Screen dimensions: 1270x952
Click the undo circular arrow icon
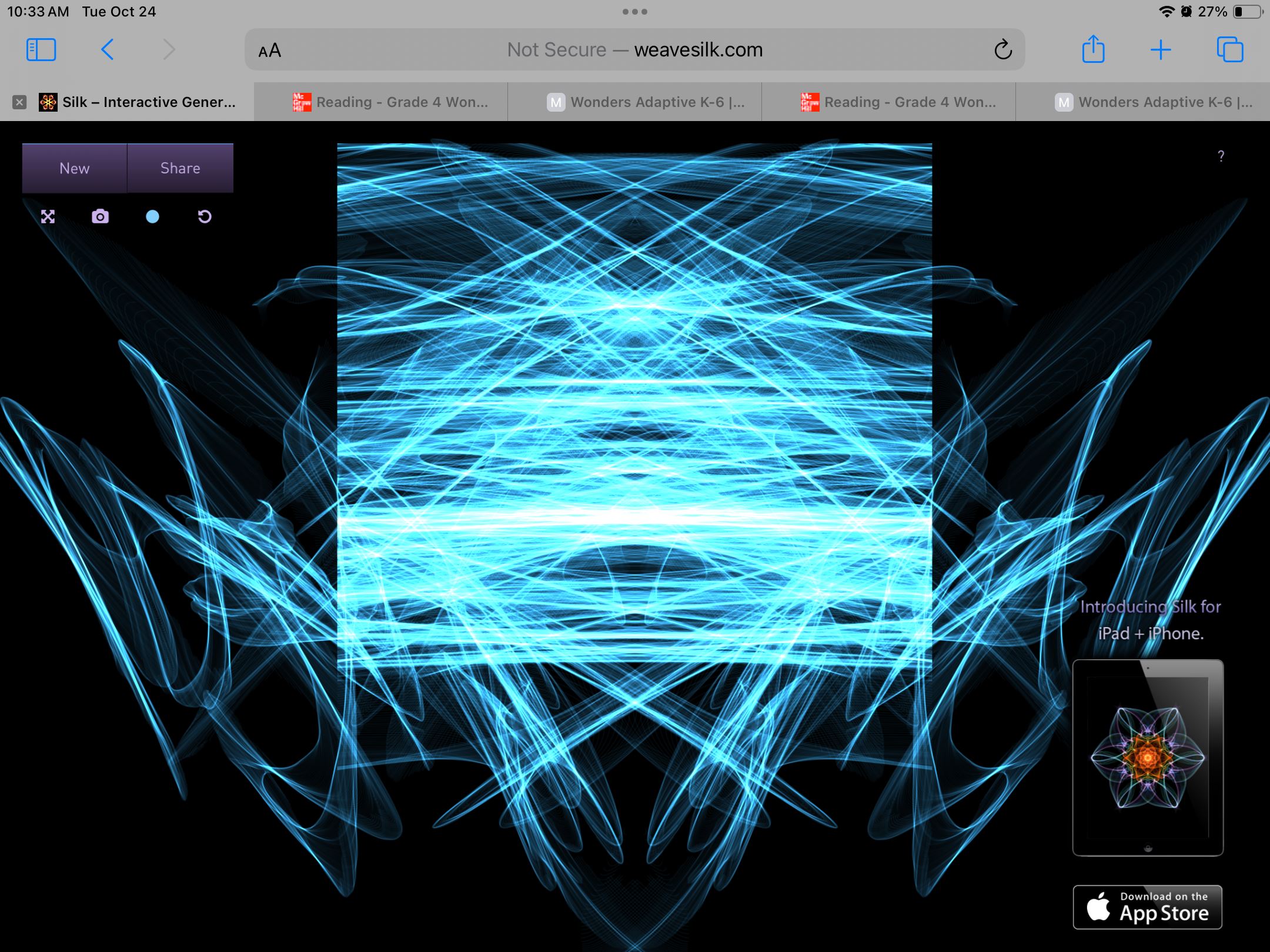click(x=205, y=217)
